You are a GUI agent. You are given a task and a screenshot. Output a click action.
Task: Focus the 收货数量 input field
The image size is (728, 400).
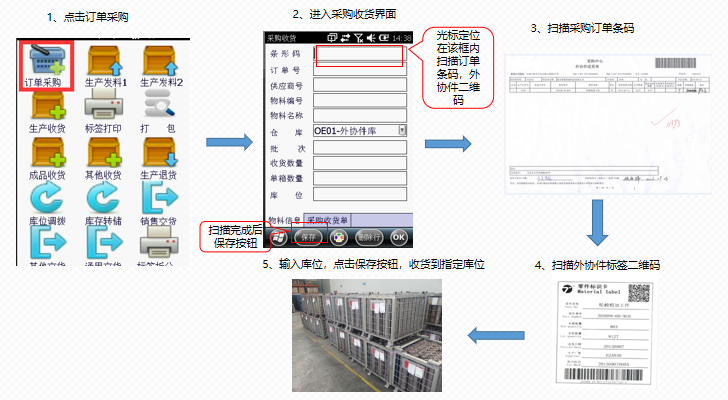360,163
